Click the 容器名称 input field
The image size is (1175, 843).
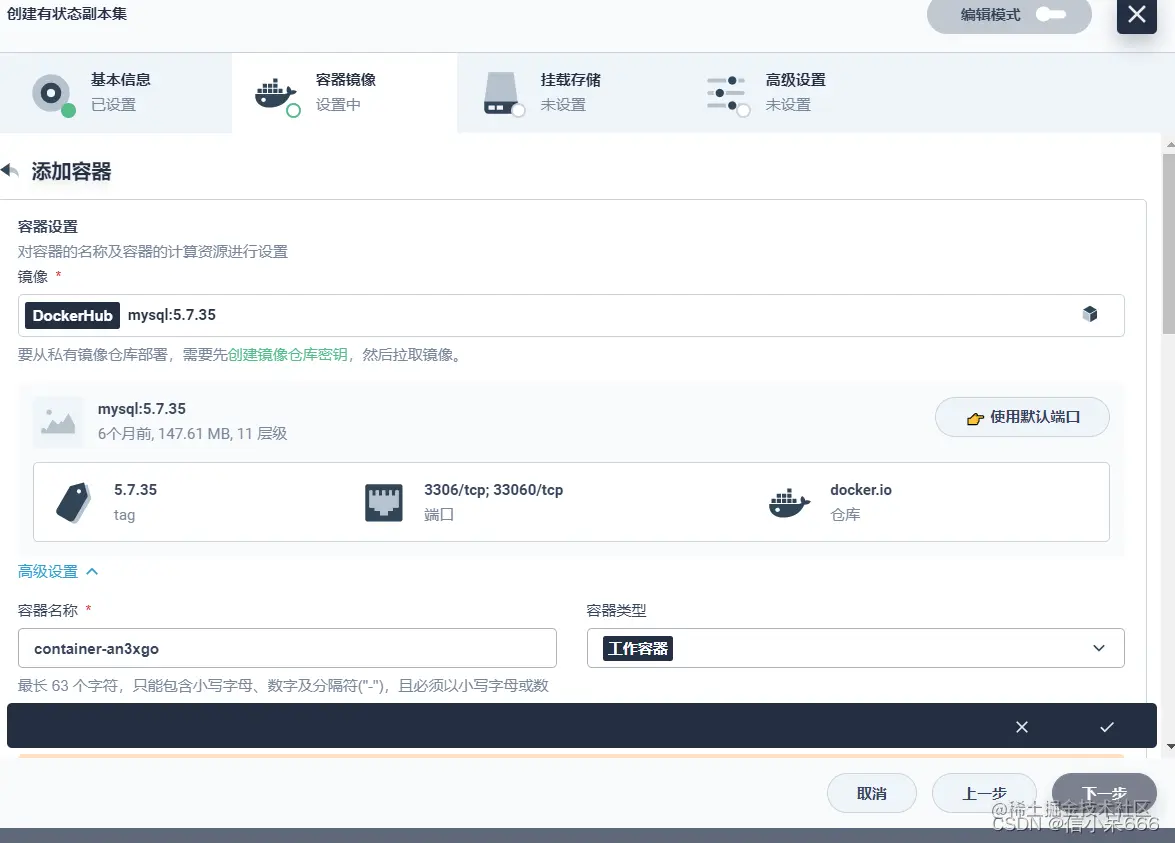[287, 648]
